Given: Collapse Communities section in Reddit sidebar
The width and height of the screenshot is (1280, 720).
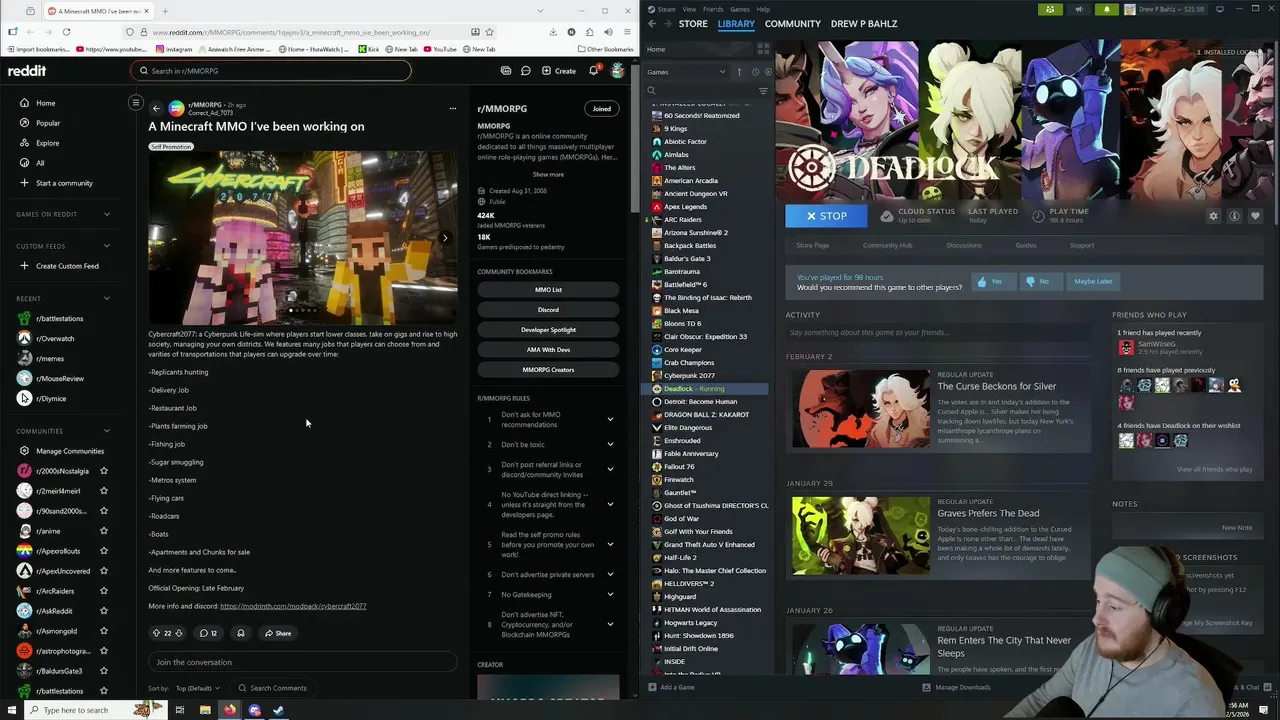Looking at the screenshot, I should (x=107, y=431).
